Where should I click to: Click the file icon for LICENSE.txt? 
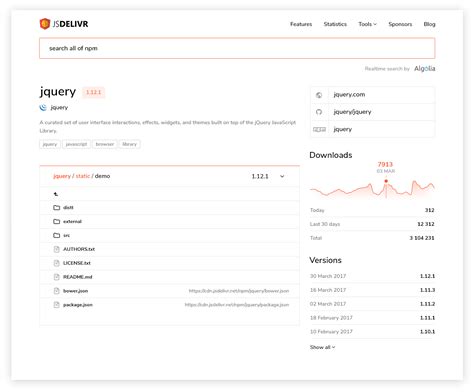[x=56, y=263]
